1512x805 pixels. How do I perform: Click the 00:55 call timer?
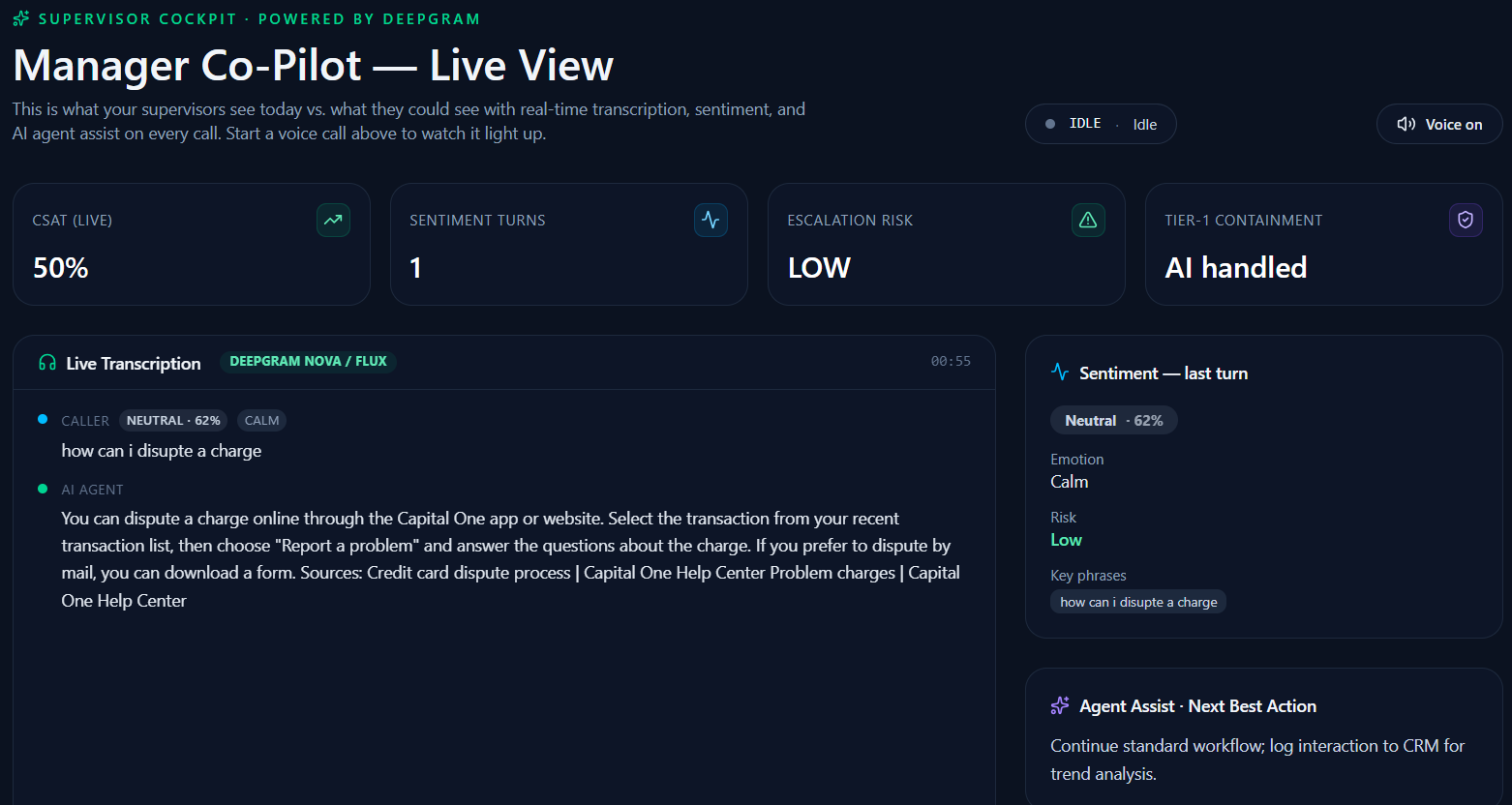click(x=951, y=361)
